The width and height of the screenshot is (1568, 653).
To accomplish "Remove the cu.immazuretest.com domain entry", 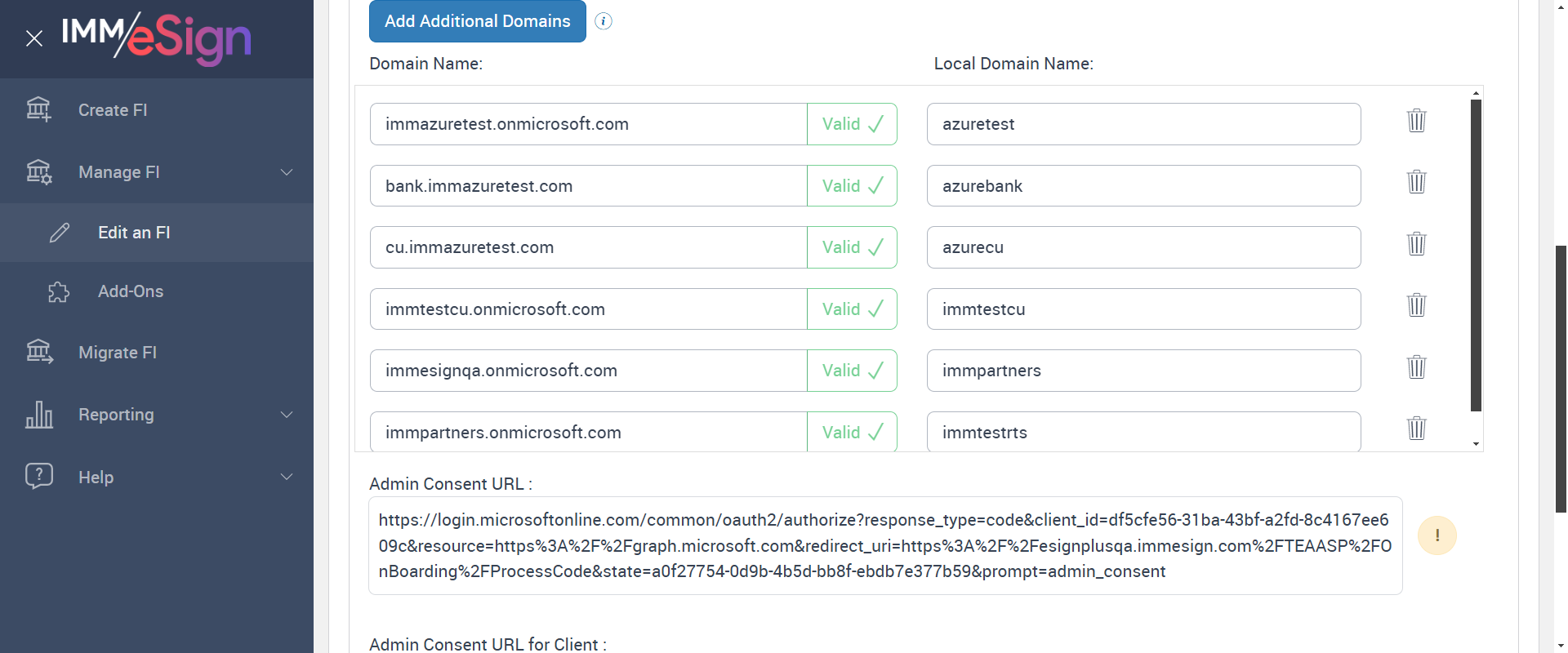I will [x=1416, y=244].
